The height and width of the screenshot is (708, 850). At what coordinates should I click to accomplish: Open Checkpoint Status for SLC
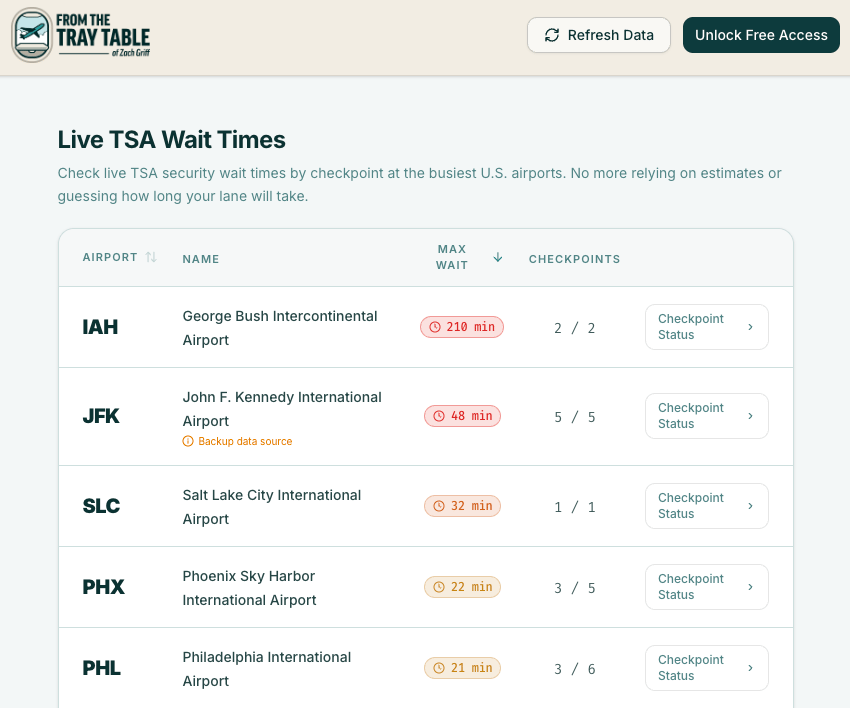coord(706,506)
